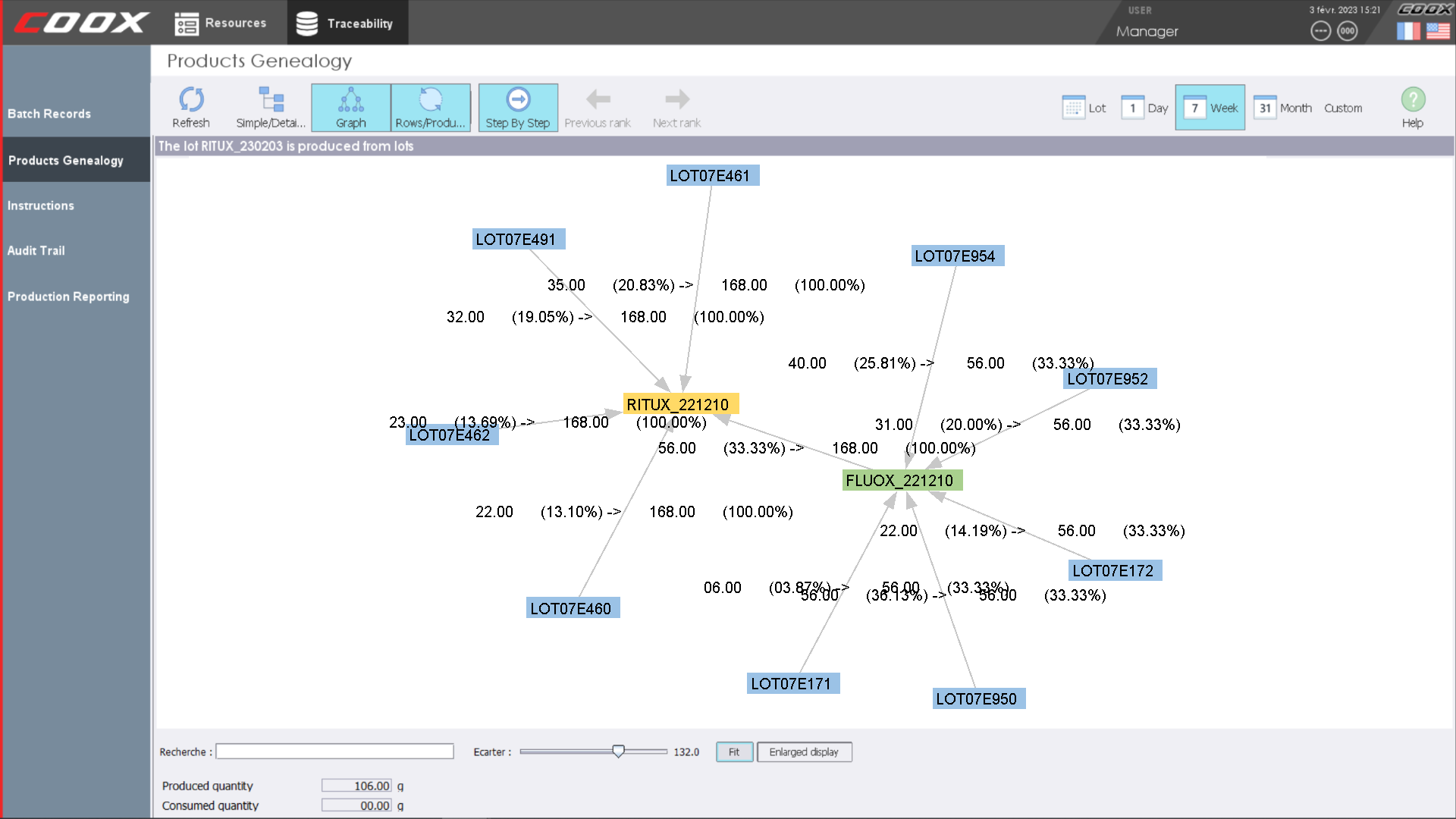Open Audit Trail in sidebar
Viewport: 1456px width, 819px height.
(x=36, y=250)
